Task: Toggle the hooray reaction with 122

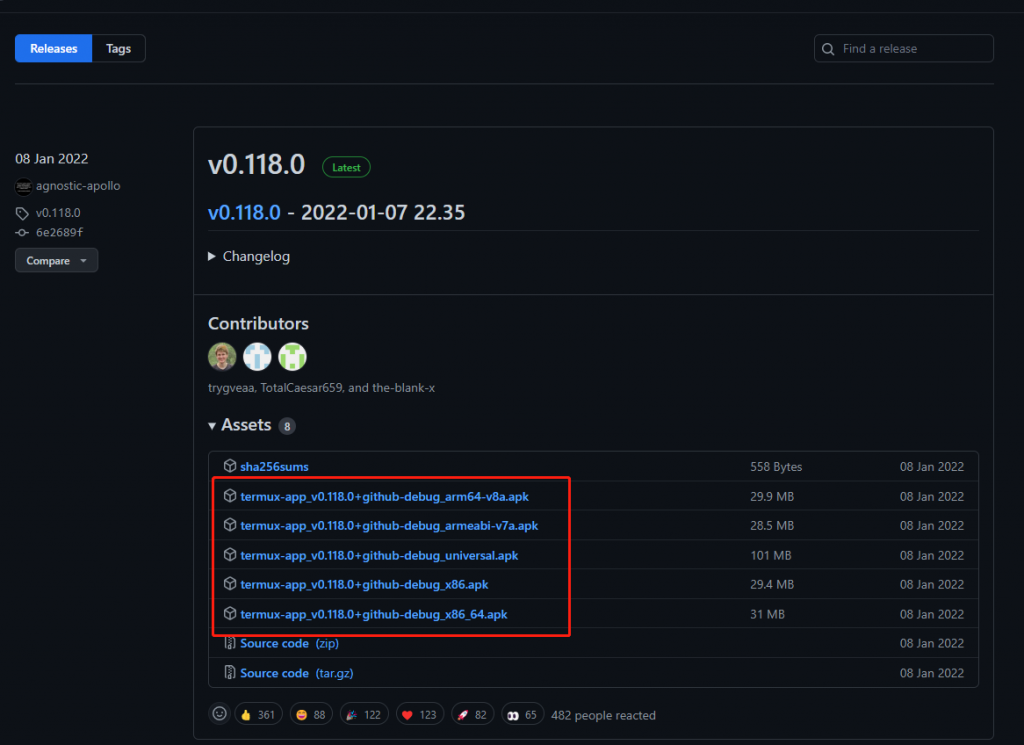Action: (x=364, y=715)
